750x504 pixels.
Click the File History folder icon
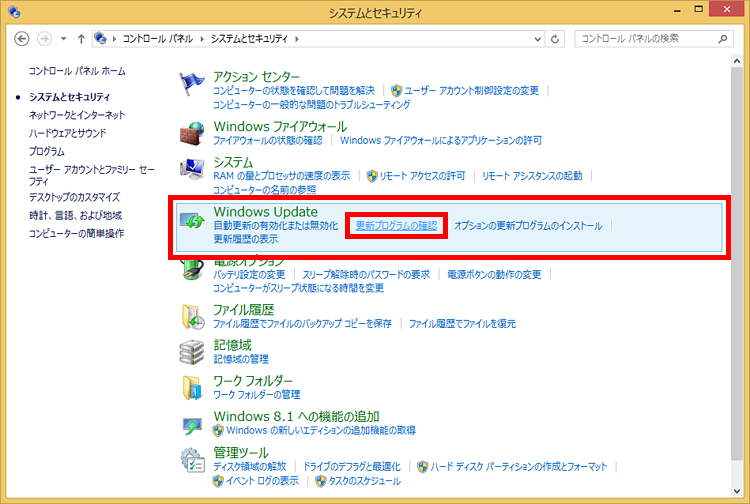click(x=191, y=317)
